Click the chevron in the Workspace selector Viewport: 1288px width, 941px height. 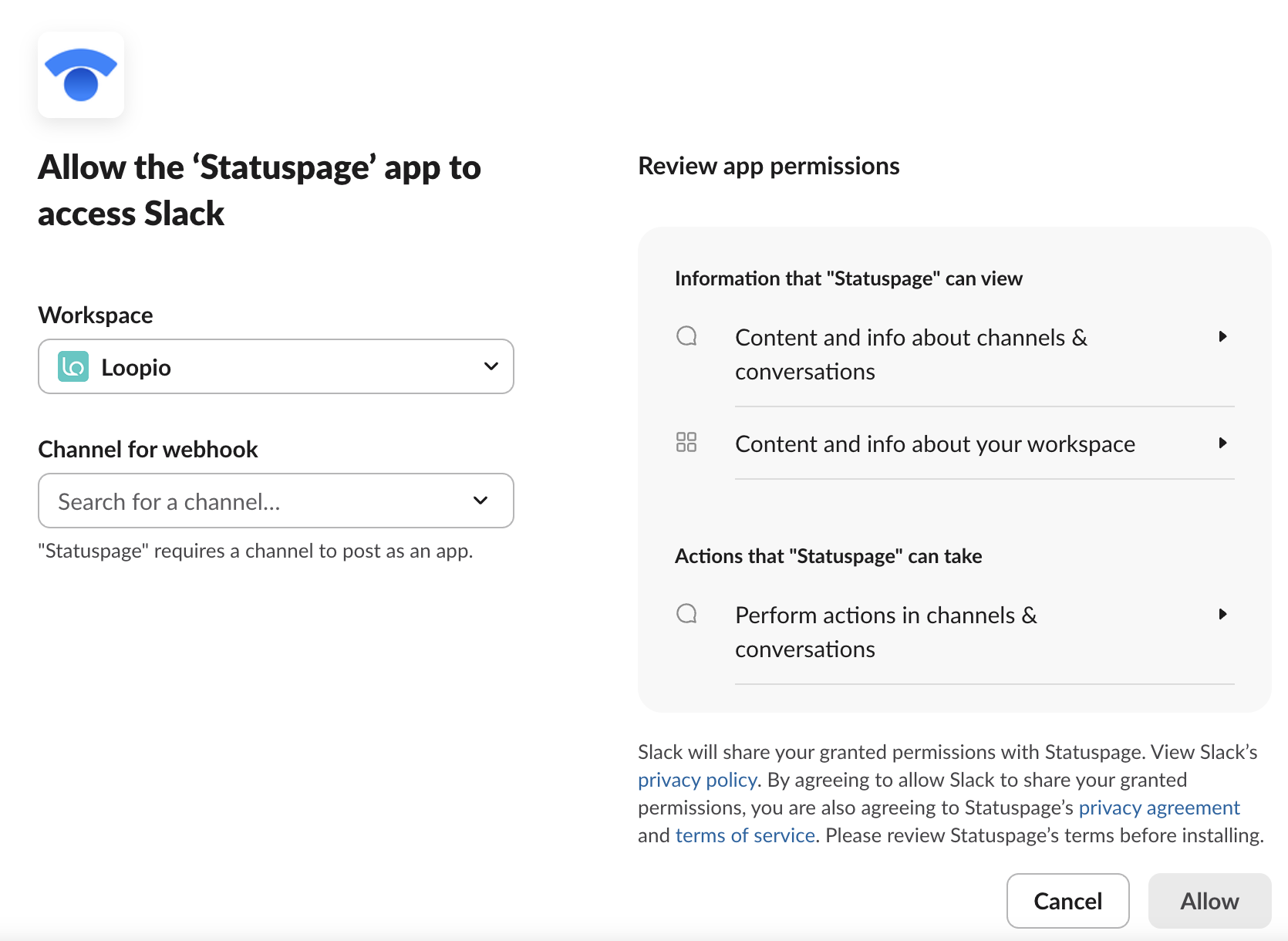point(491,366)
